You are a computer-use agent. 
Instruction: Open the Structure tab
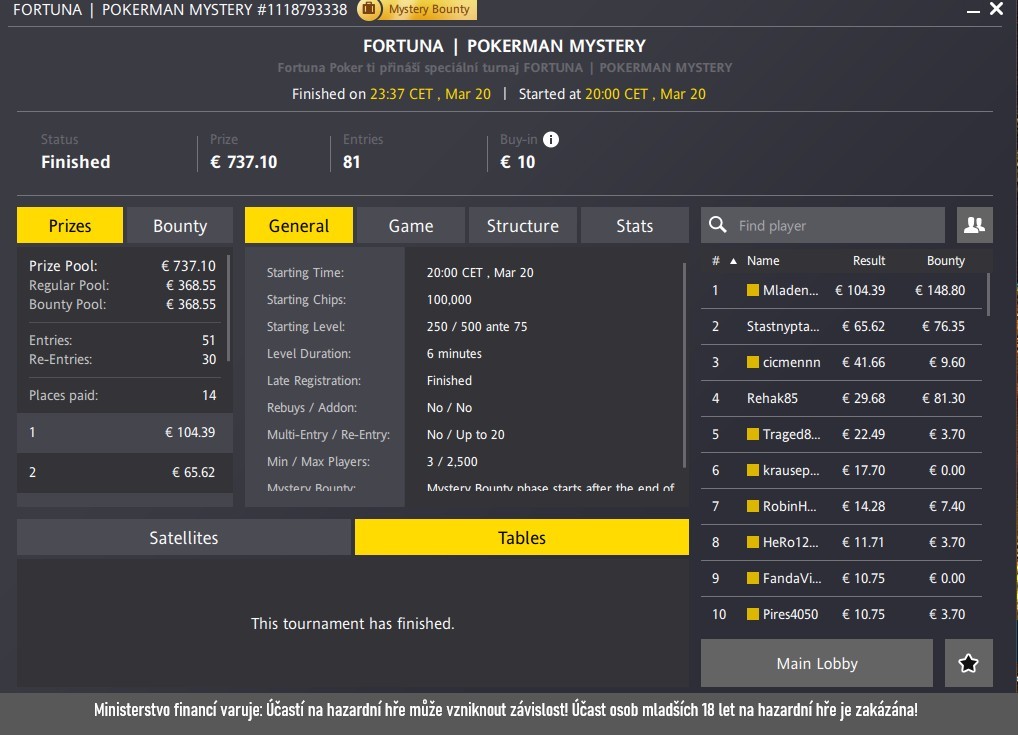pyautogui.click(x=523, y=225)
